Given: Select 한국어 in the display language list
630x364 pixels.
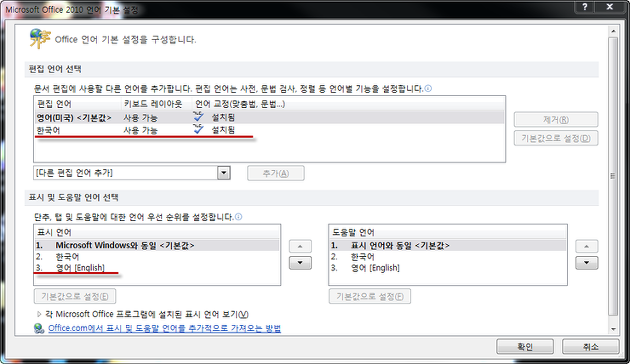Looking at the screenshot, I should coord(157,257).
